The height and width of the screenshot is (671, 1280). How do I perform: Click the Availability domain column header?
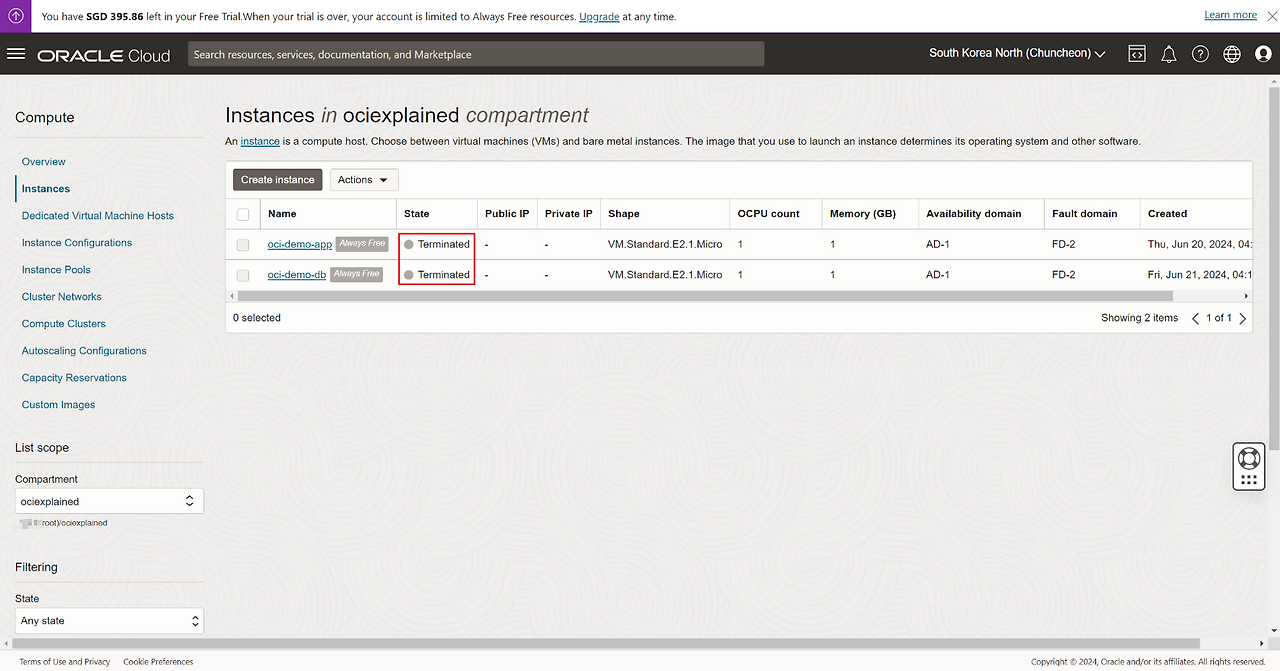coord(974,214)
